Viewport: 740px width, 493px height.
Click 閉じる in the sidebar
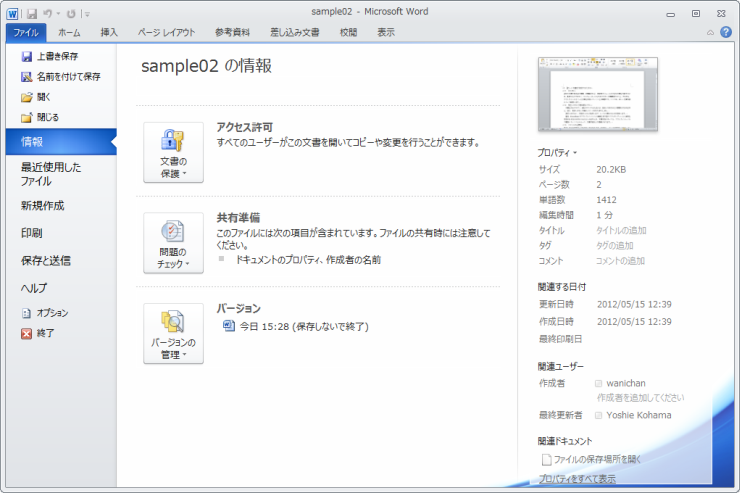click(x=40, y=117)
